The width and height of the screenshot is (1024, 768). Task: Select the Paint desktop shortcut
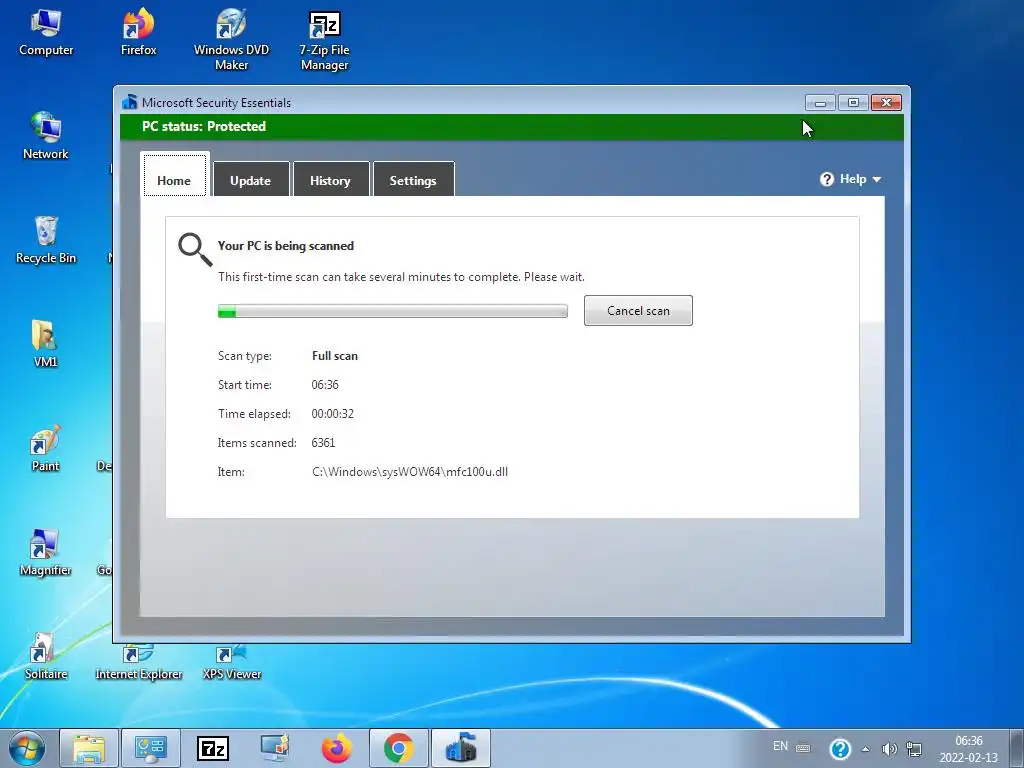click(x=45, y=448)
